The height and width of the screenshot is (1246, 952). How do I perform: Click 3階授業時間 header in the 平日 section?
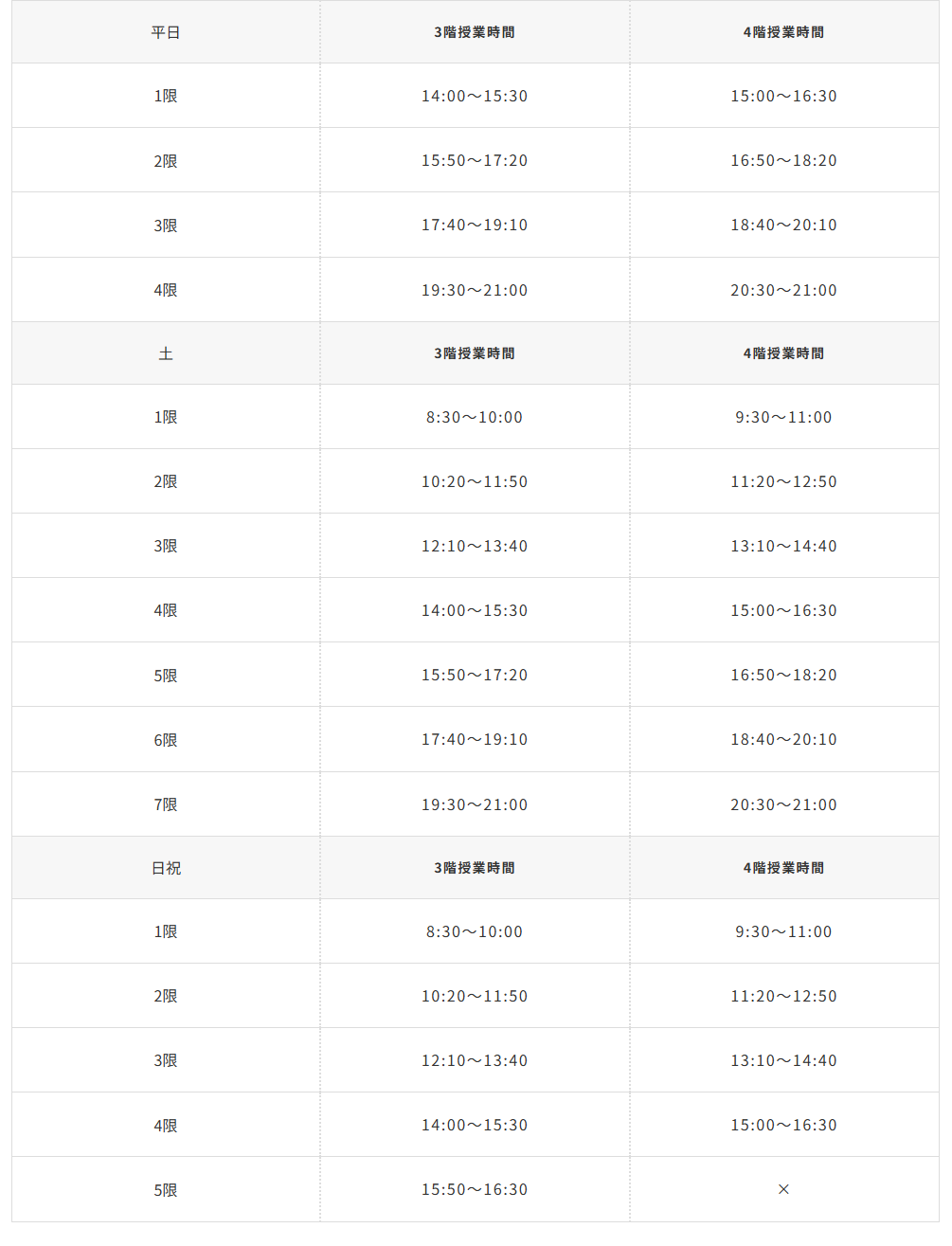[475, 32]
